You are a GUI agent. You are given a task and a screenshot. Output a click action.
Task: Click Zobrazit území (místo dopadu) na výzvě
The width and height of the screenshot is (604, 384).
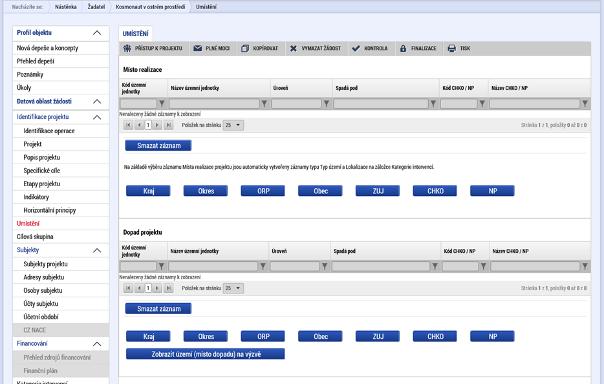click(205, 354)
